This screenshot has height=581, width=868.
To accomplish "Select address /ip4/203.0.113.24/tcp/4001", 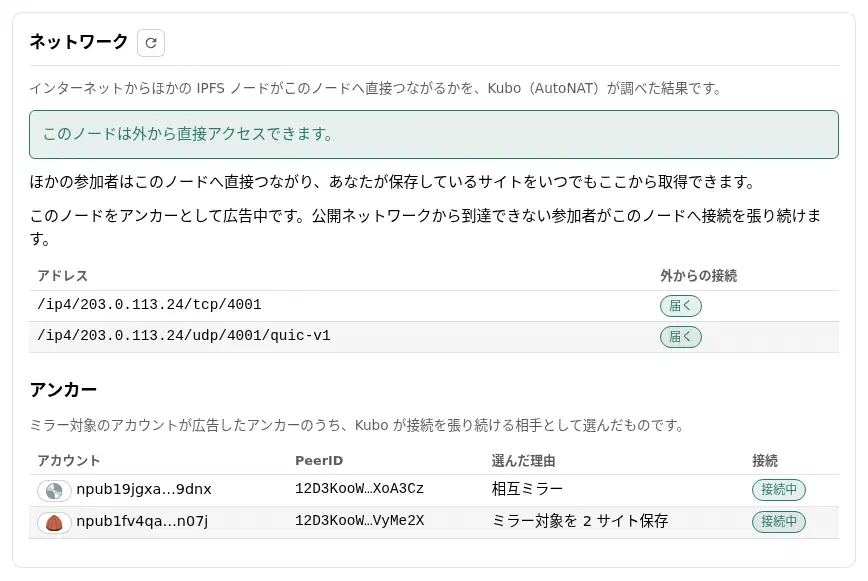I will click(x=149, y=304).
